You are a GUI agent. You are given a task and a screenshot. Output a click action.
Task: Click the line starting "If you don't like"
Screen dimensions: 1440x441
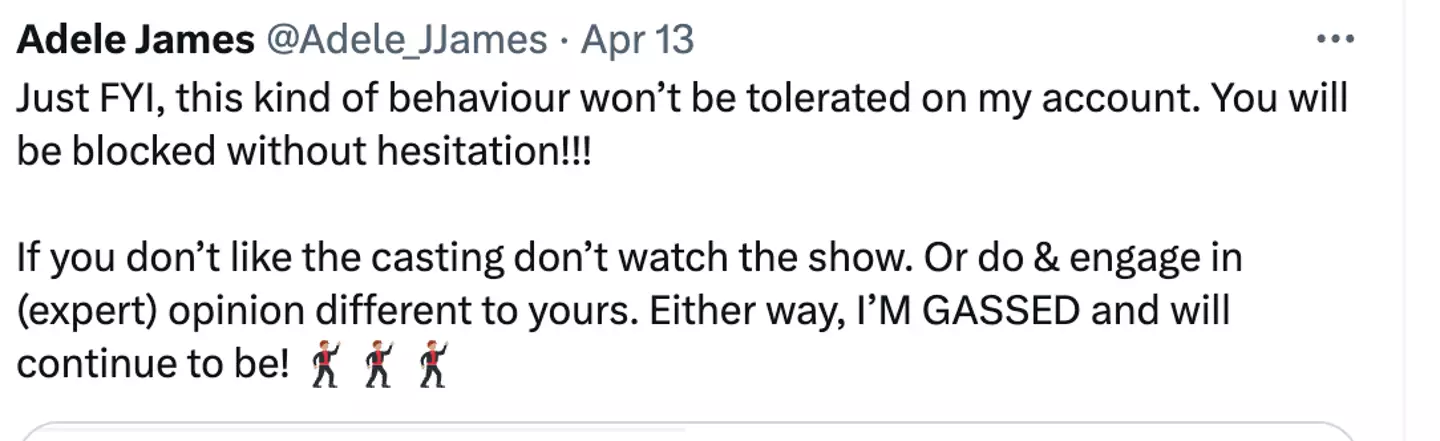click(x=628, y=258)
